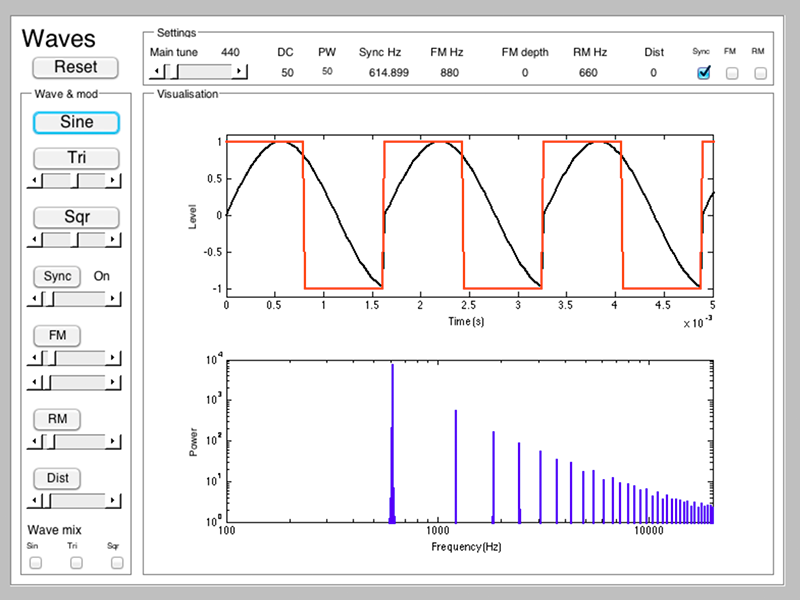
Task: Check the Sin wave mix checkbox
Action: [x=36, y=563]
